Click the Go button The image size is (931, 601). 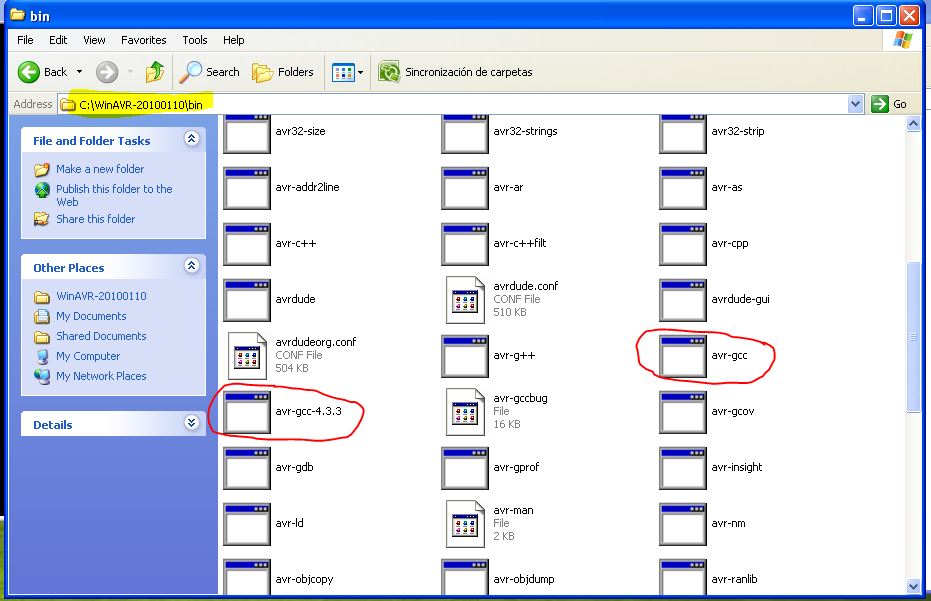[889, 105]
